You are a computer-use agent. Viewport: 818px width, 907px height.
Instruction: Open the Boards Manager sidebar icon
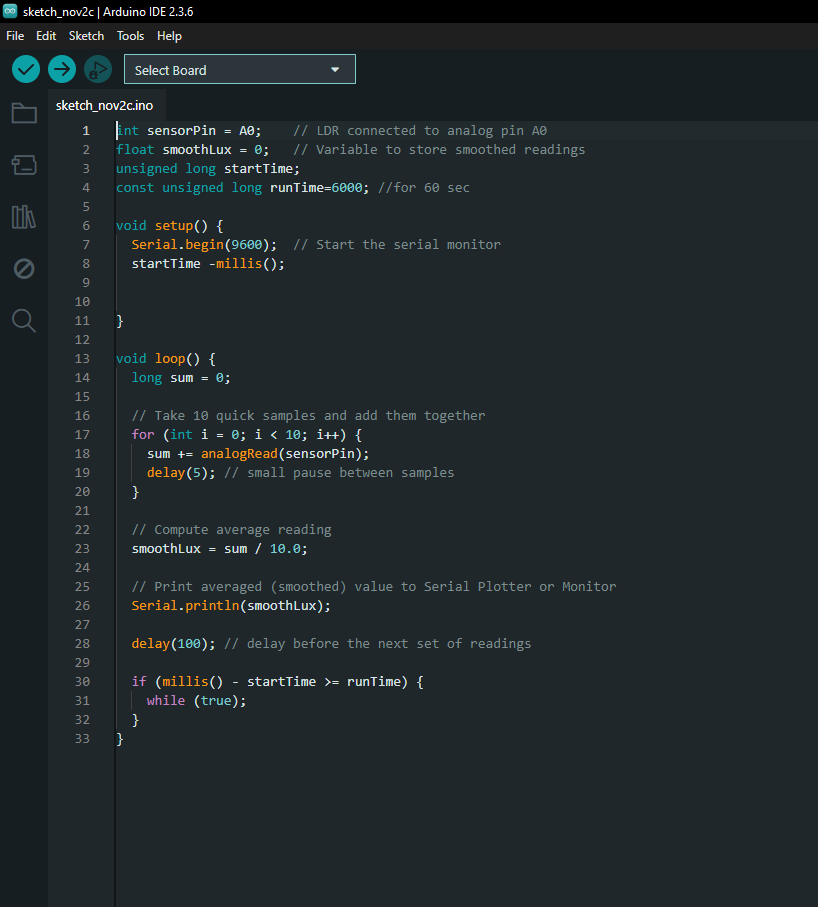point(24,165)
